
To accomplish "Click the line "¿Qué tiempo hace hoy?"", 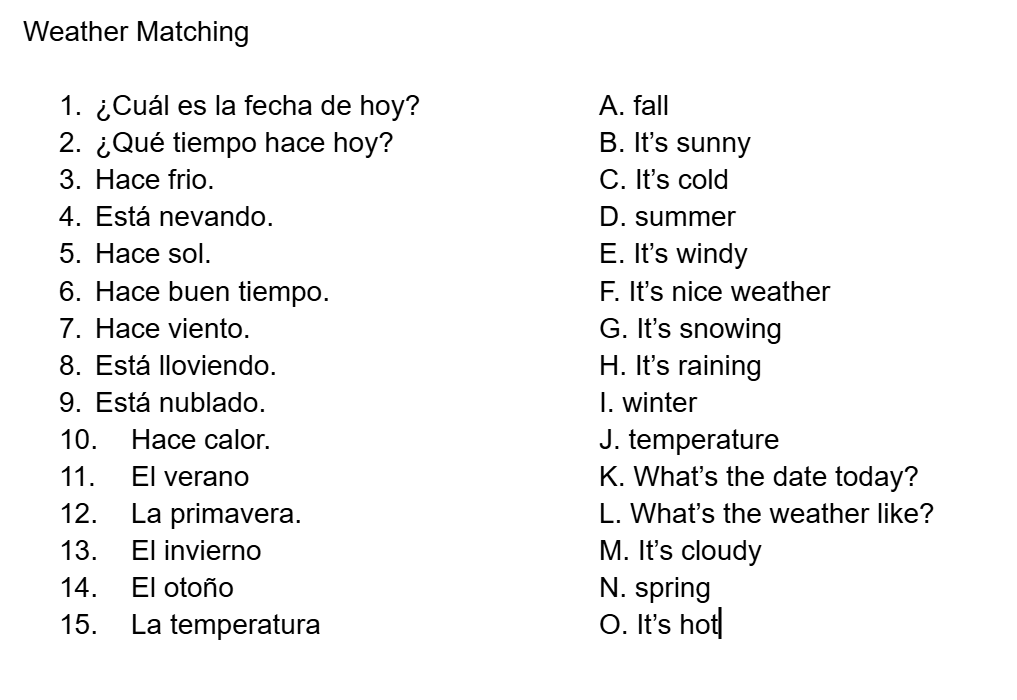I will tap(244, 143).
